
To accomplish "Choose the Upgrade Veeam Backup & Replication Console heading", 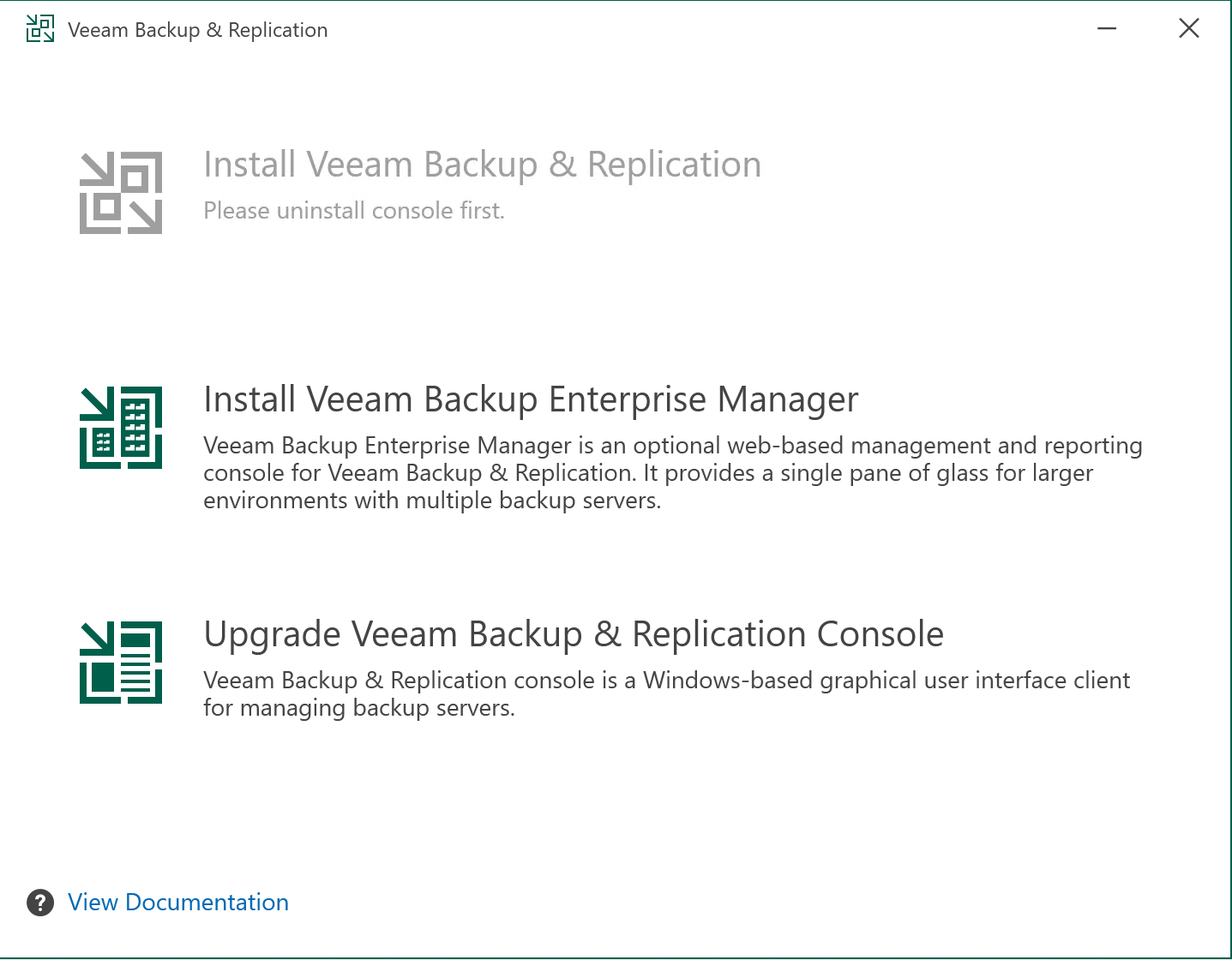I will pyautogui.click(x=574, y=635).
